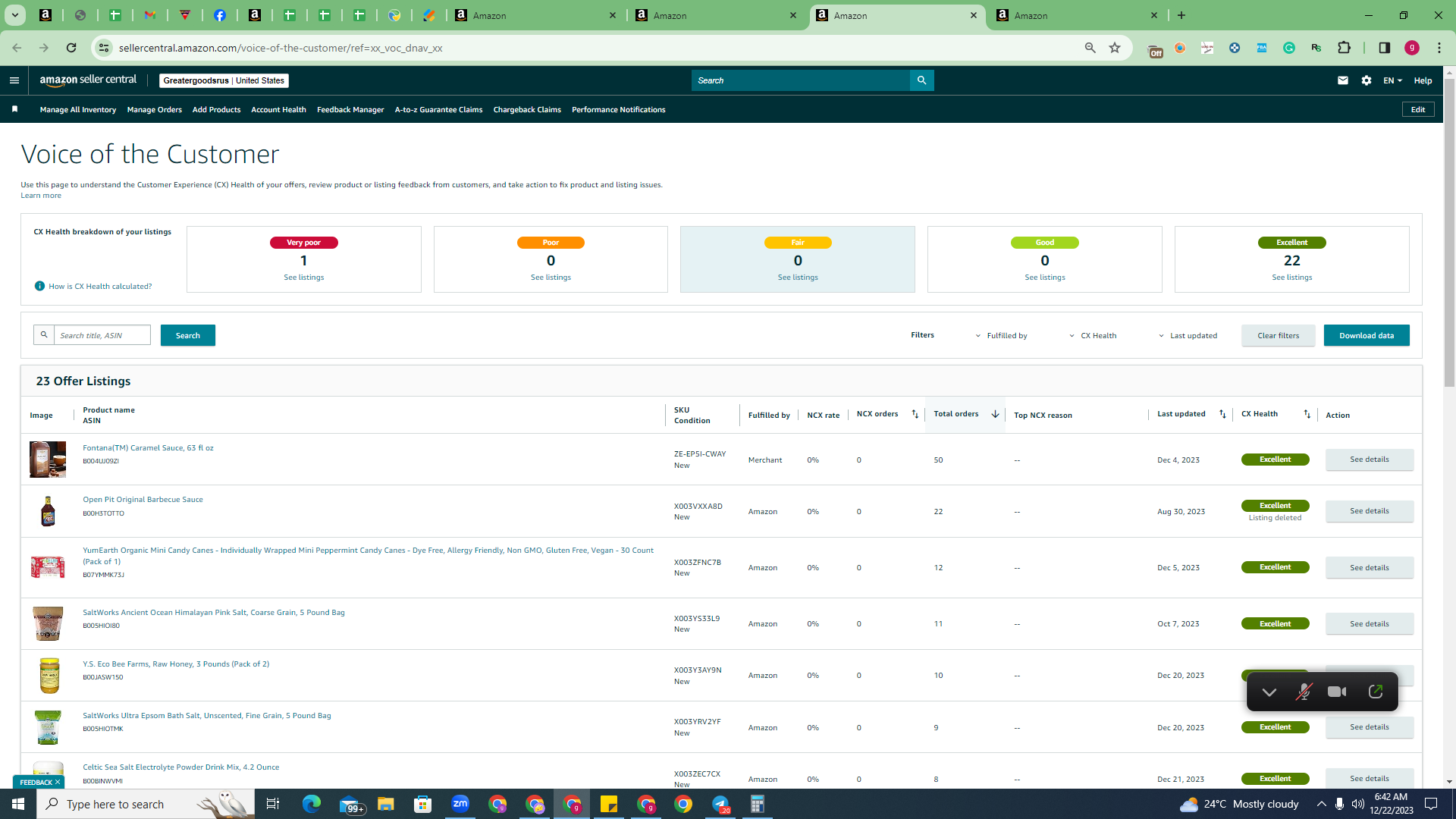Show hidden system tray icons

pos(1321,804)
